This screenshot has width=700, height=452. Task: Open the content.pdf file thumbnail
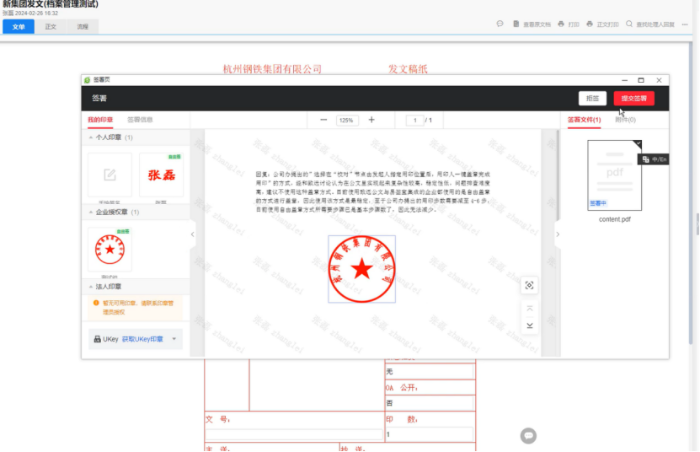tap(614, 175)
